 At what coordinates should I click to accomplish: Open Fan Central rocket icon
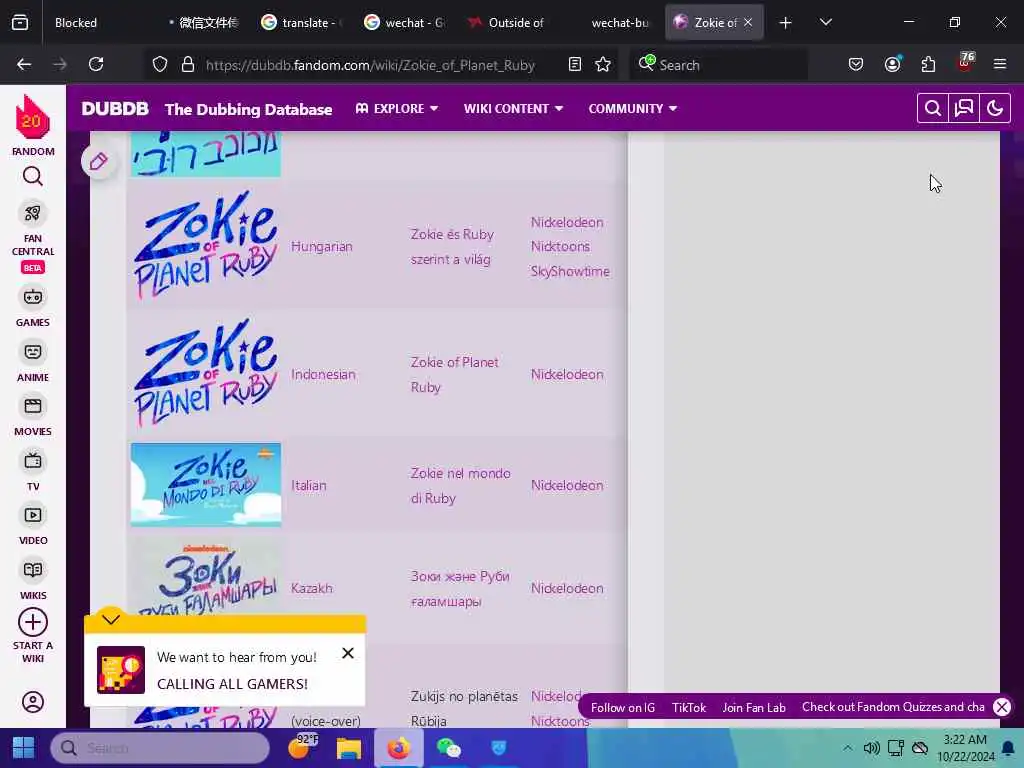(33, 213)
